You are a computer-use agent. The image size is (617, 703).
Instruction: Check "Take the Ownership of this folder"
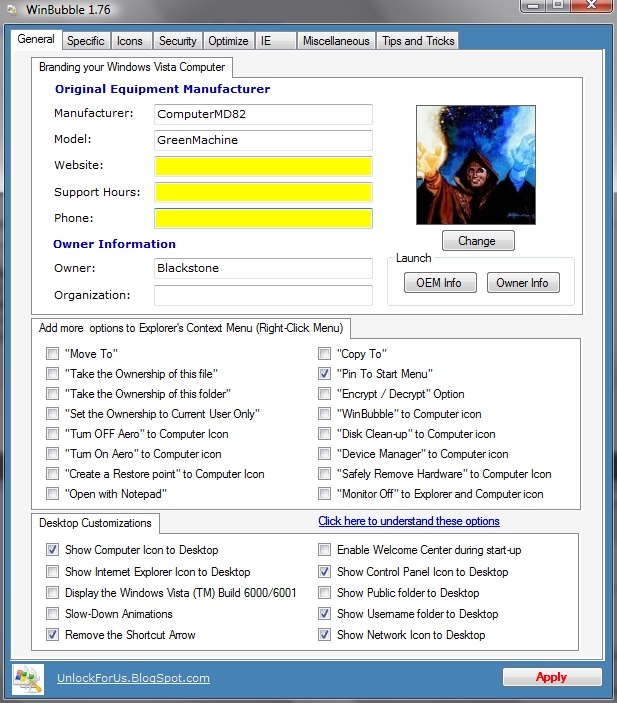[52, 394]
